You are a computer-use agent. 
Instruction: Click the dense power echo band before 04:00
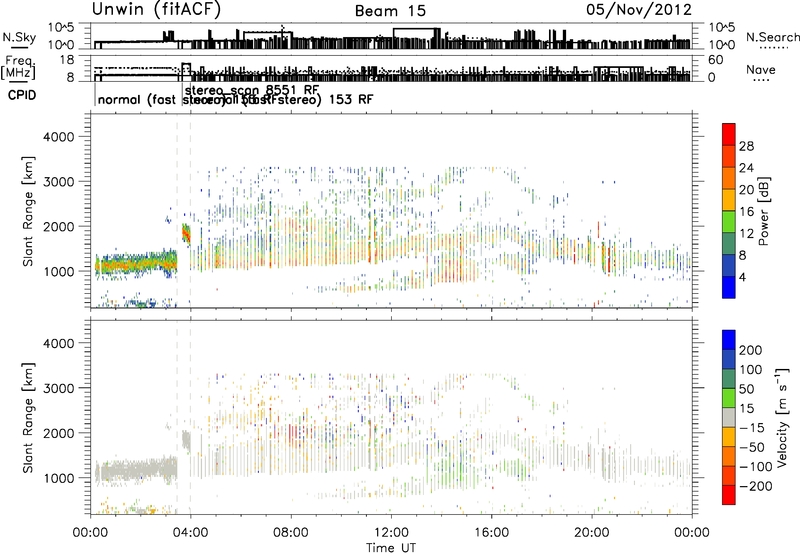[136, 264]
